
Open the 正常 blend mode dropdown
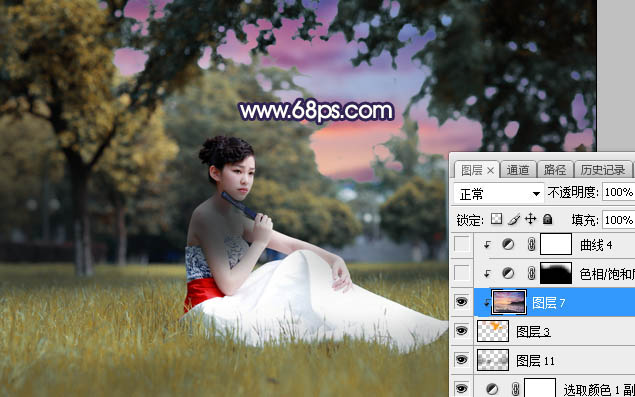[x=499, y=194]
